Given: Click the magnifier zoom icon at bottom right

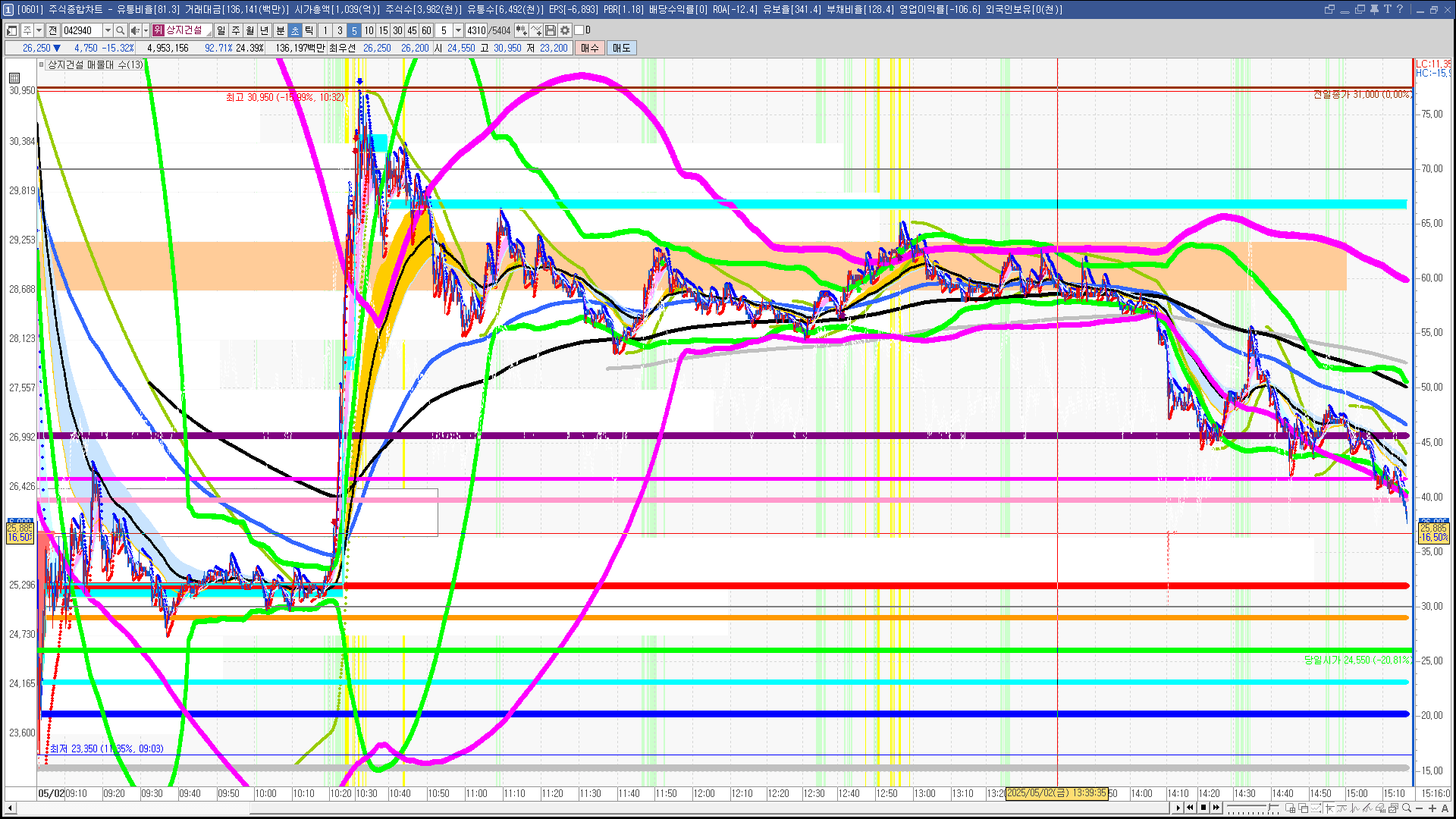Looking at the screenshot, I should tap(1407, 808).
